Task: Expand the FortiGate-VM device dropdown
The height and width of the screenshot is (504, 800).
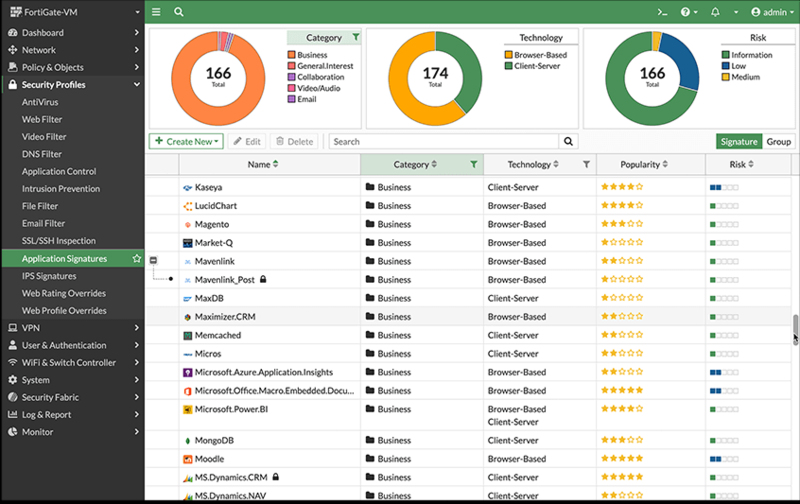Action: pyautogui.click(x=137, y=12)
